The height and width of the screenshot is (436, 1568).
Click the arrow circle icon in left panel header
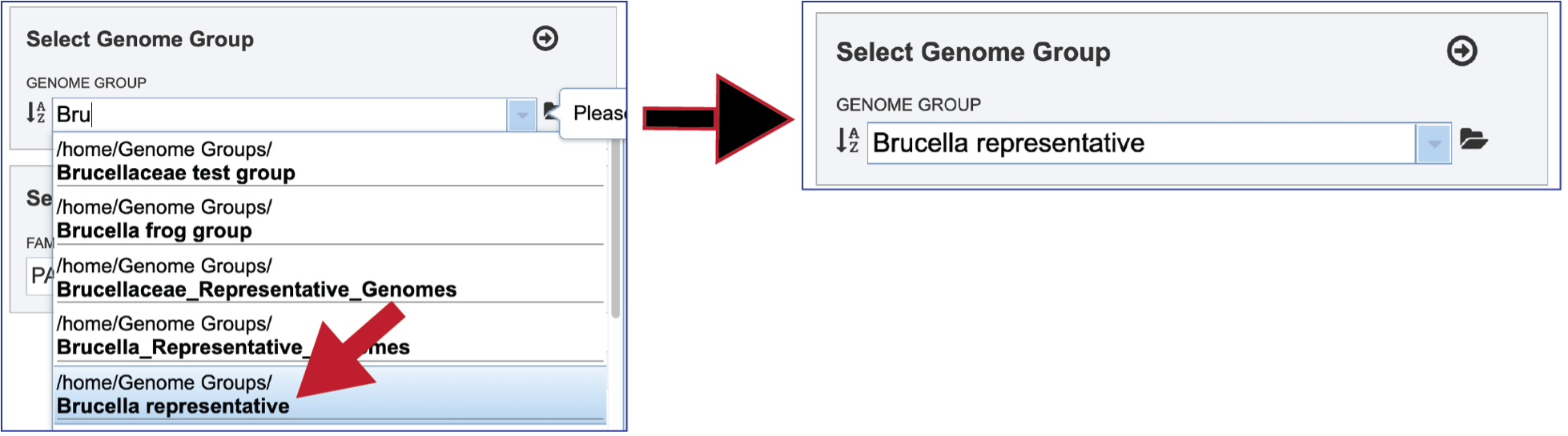pyautogui.click(x=546, y=38)
